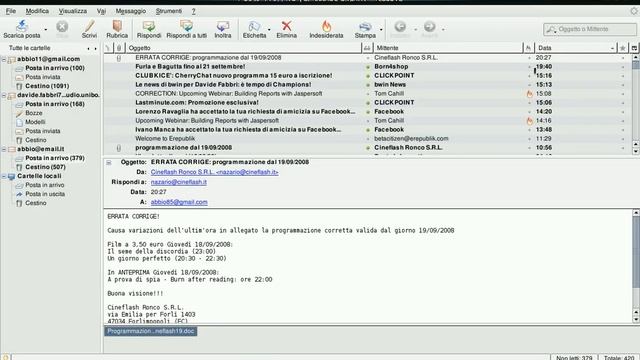640x360 pixels.
Task: Select Posta in arrivo (100) folder
Action: [x=55, y=68]
